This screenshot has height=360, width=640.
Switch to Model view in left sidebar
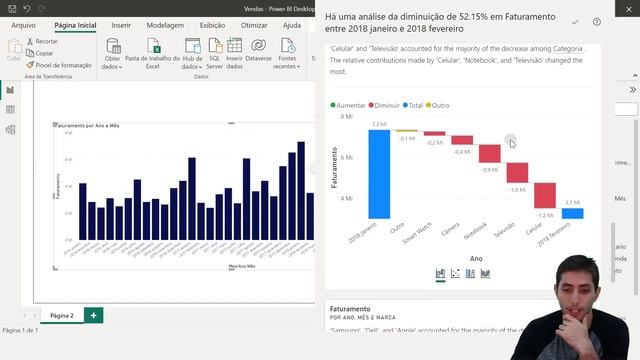10,130
